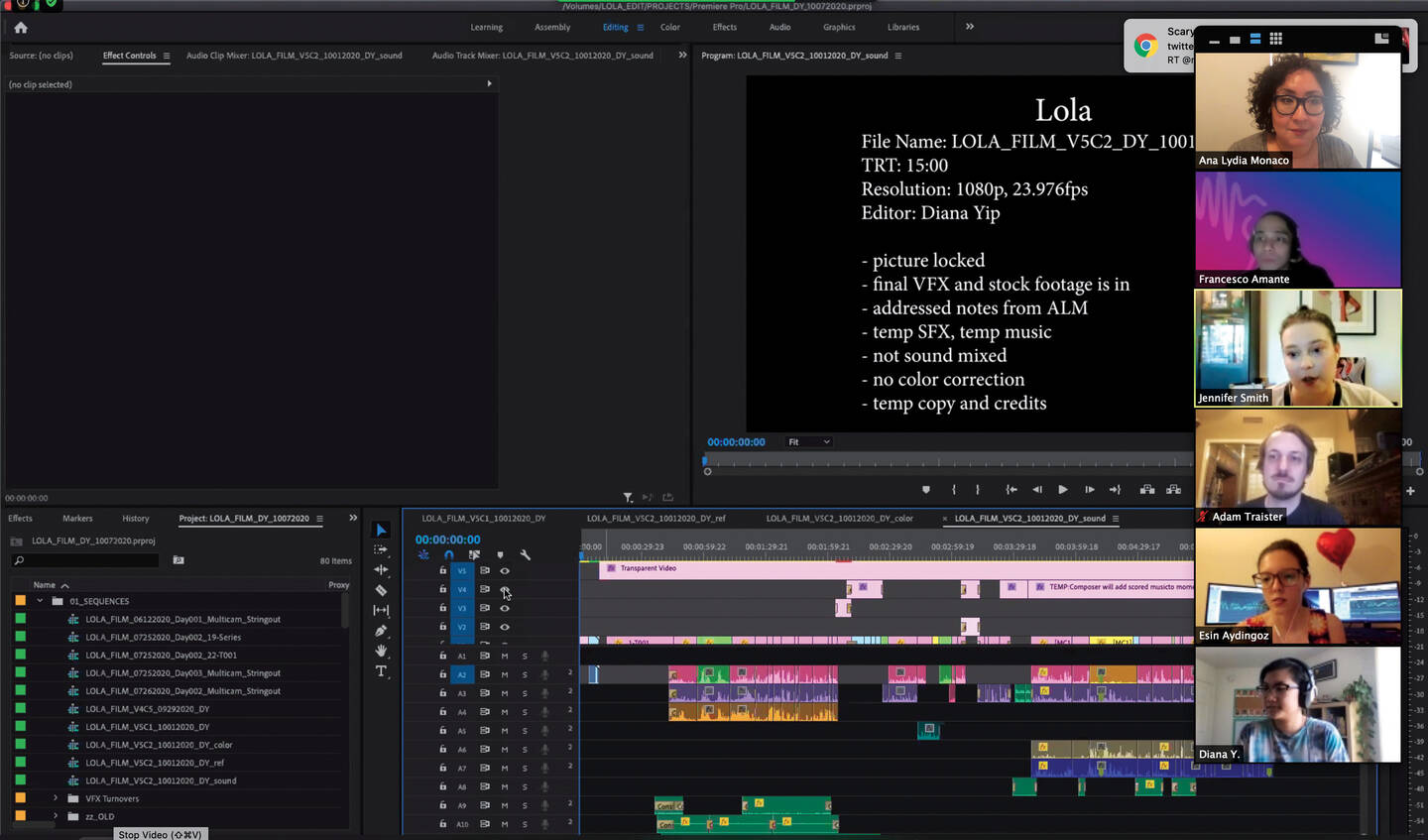Viewport: 1428px width, 840px height.
Task: Click Add Marker in Program monitor
Action: point(926,489)
